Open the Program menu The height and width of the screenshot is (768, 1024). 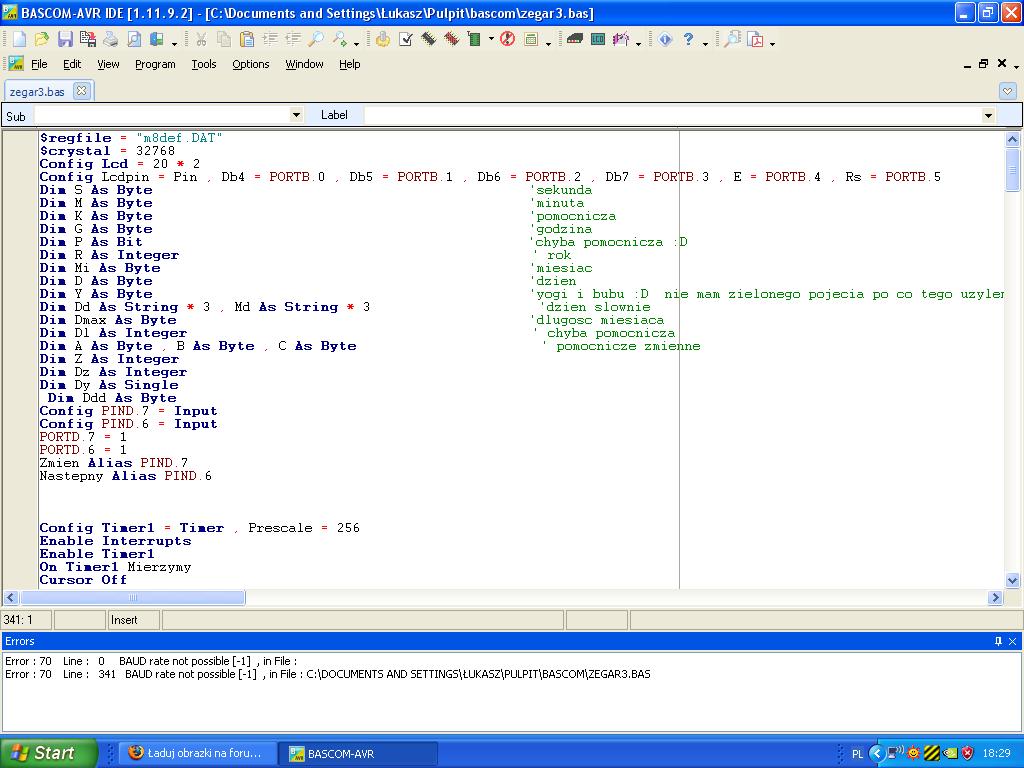point(155,64)
